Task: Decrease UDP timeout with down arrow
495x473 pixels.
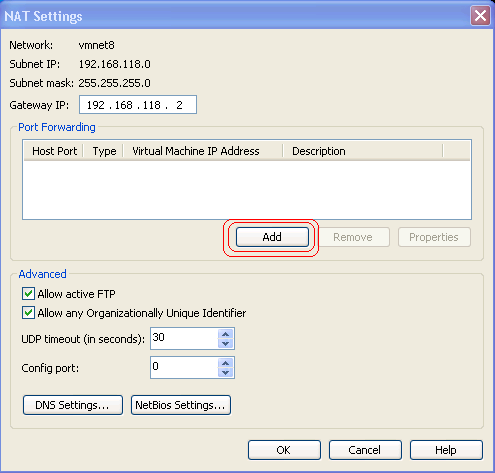Action: point(226,343)
